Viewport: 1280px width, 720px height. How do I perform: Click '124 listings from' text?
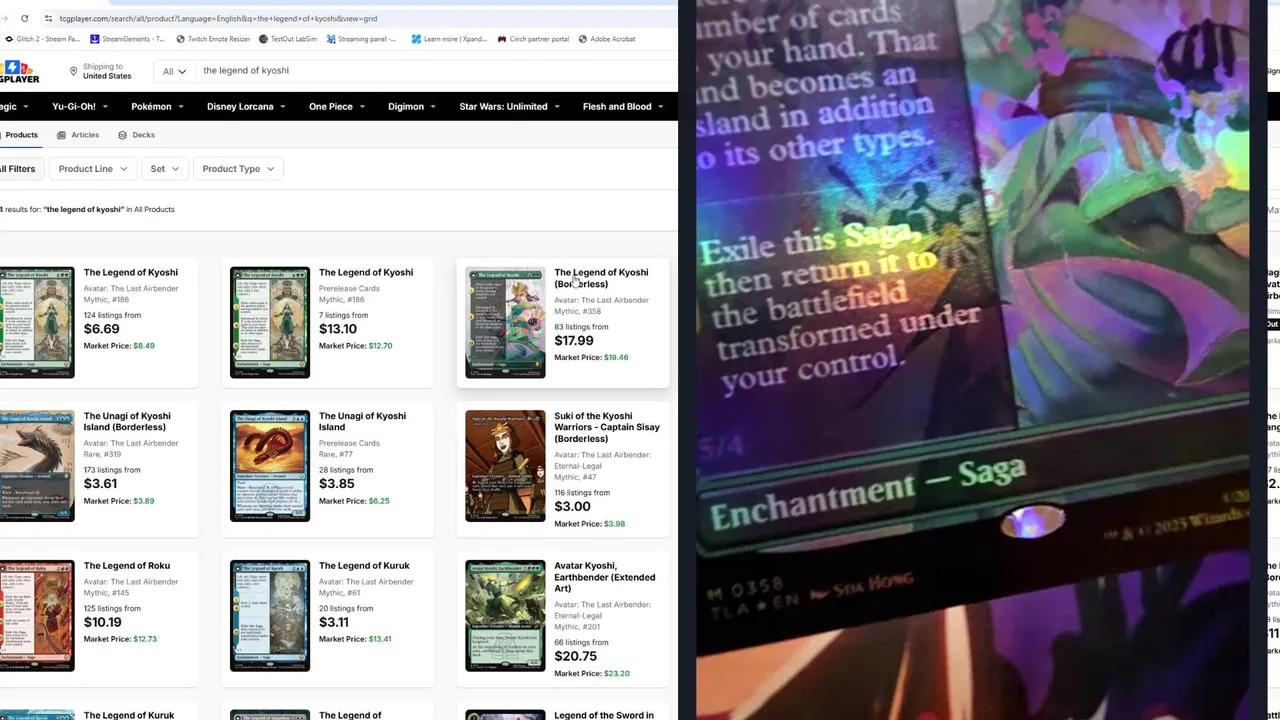112,315
